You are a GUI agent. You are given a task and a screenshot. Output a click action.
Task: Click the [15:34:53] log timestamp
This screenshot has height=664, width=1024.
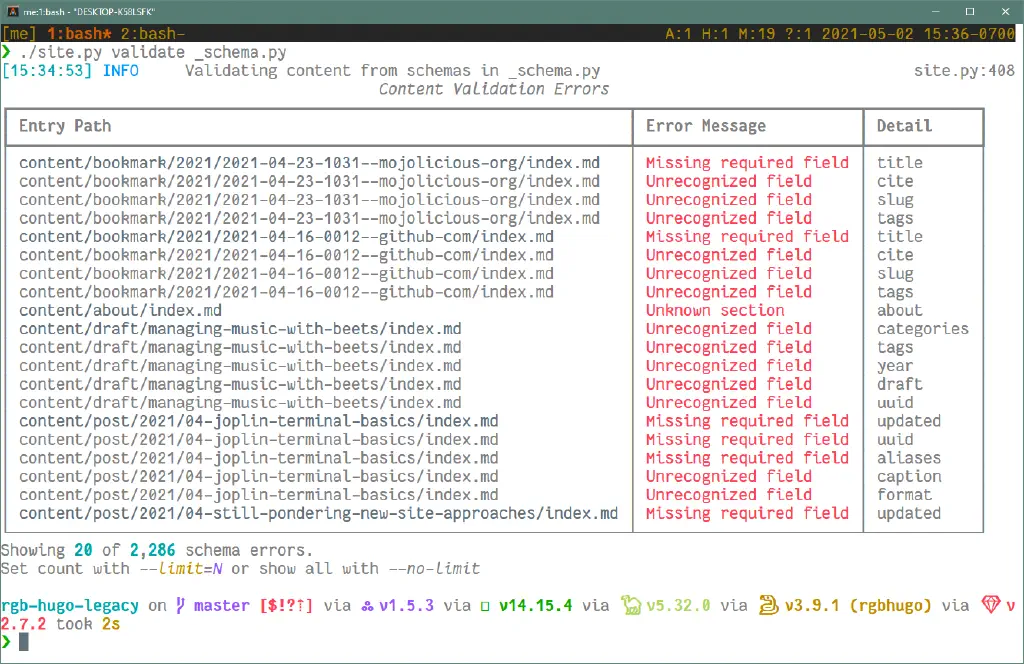click(x=47, y=71)
